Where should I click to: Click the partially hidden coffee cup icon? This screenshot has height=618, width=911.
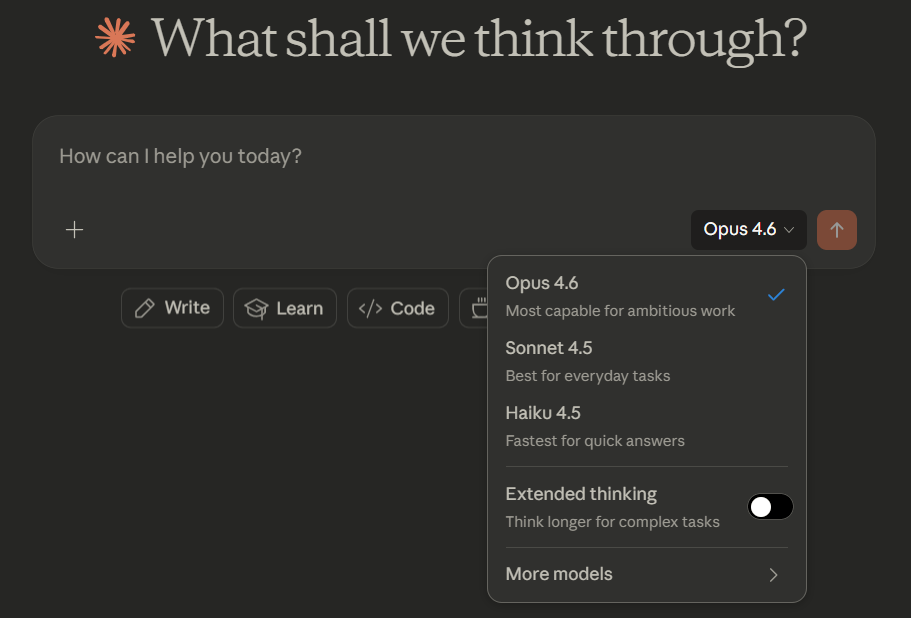(478, 308)
